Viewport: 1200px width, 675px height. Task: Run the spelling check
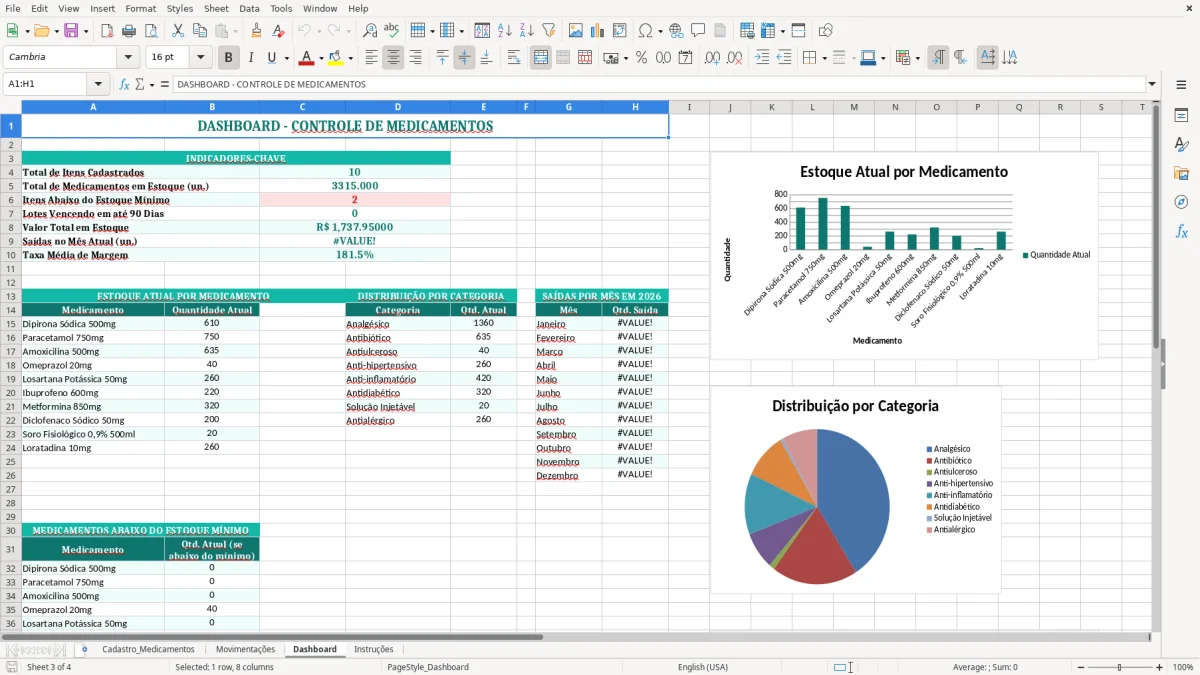point(392,31)
